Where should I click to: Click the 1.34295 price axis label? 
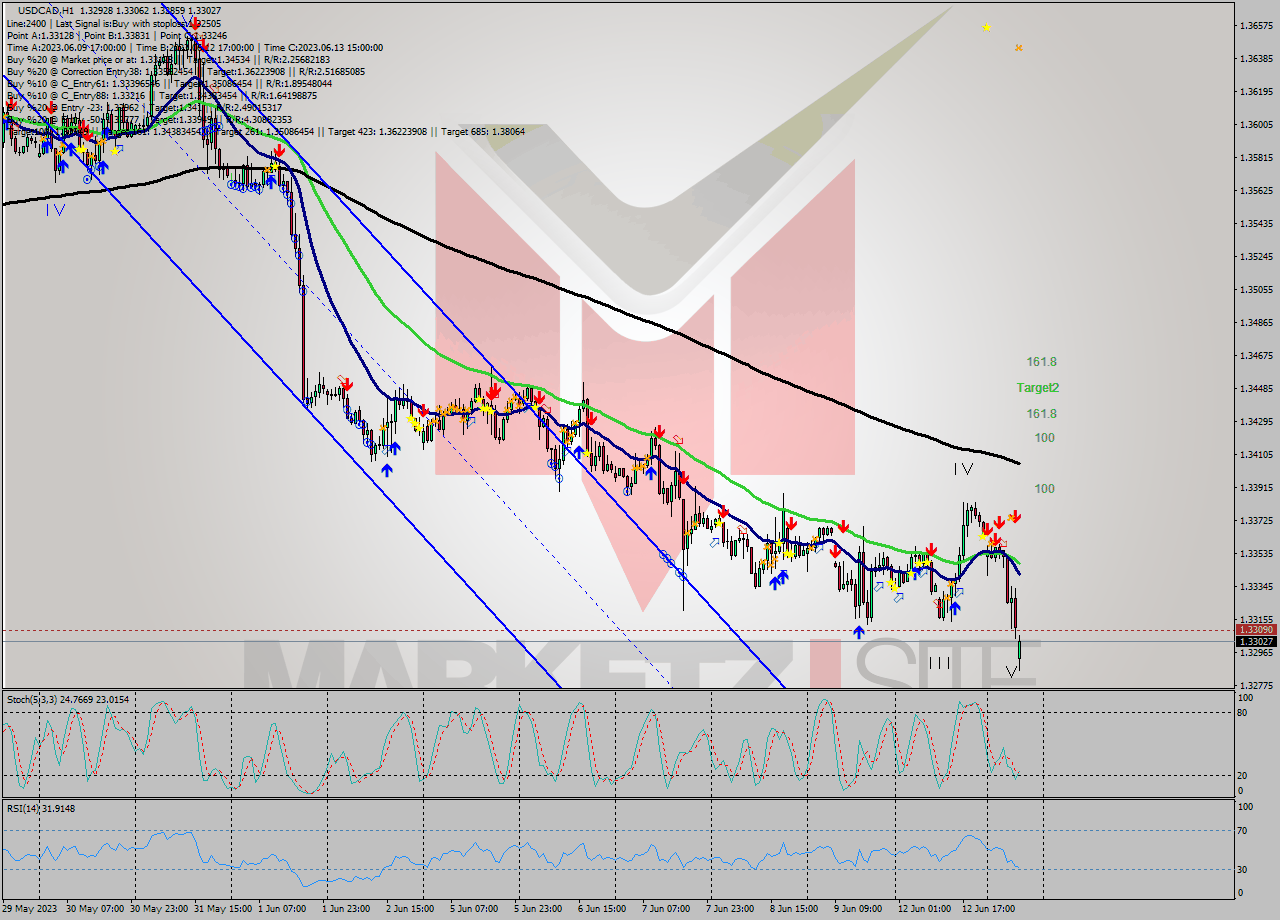(x=1255, y=422)
